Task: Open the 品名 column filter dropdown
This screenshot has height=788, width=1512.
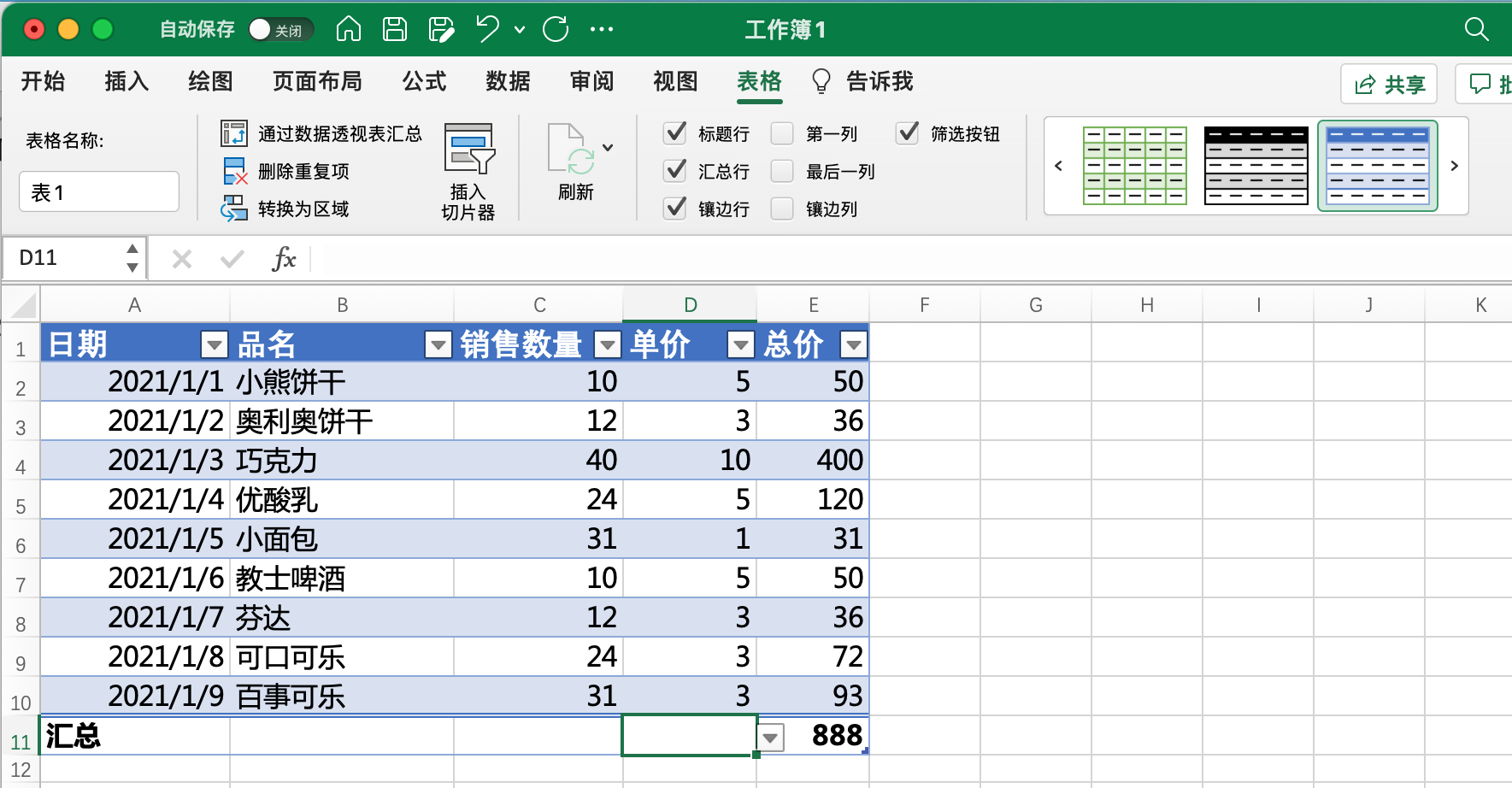Action: 438,344
